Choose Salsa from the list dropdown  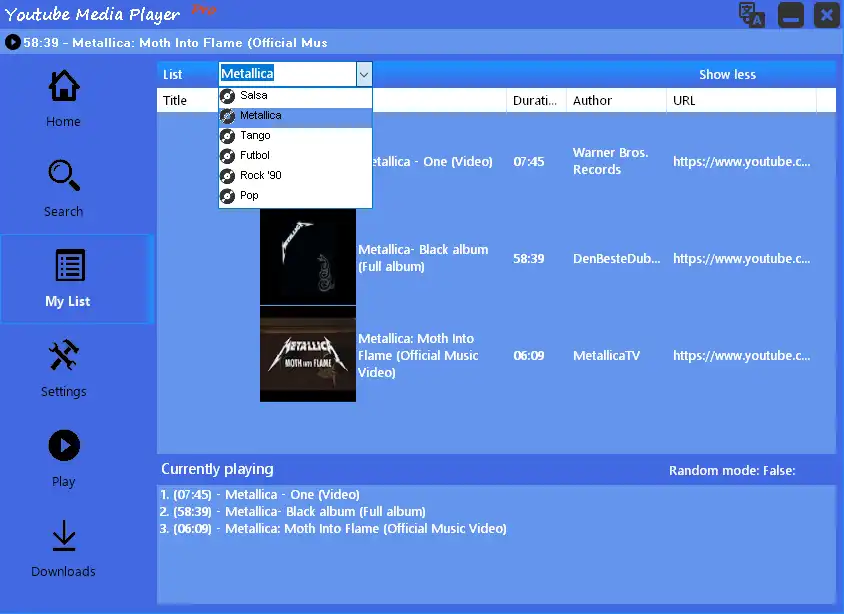[296, 96]
